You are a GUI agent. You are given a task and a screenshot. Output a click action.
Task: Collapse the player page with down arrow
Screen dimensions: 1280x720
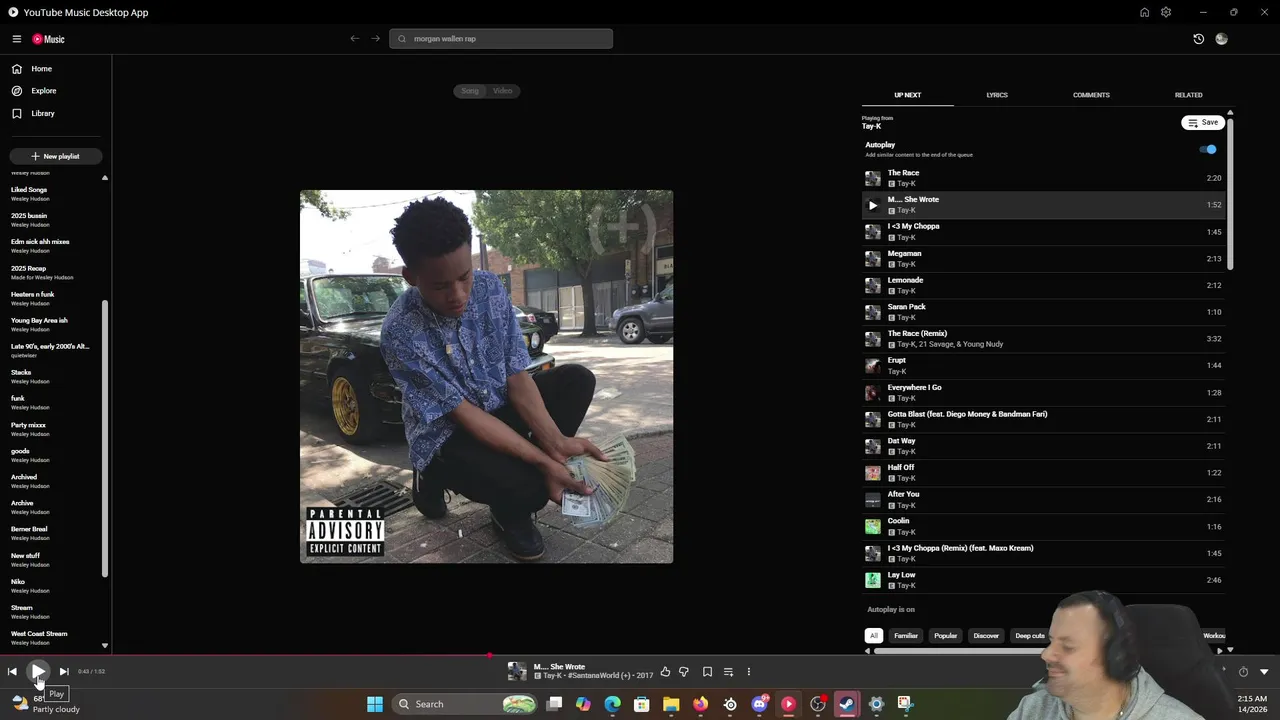(1264, 672)
